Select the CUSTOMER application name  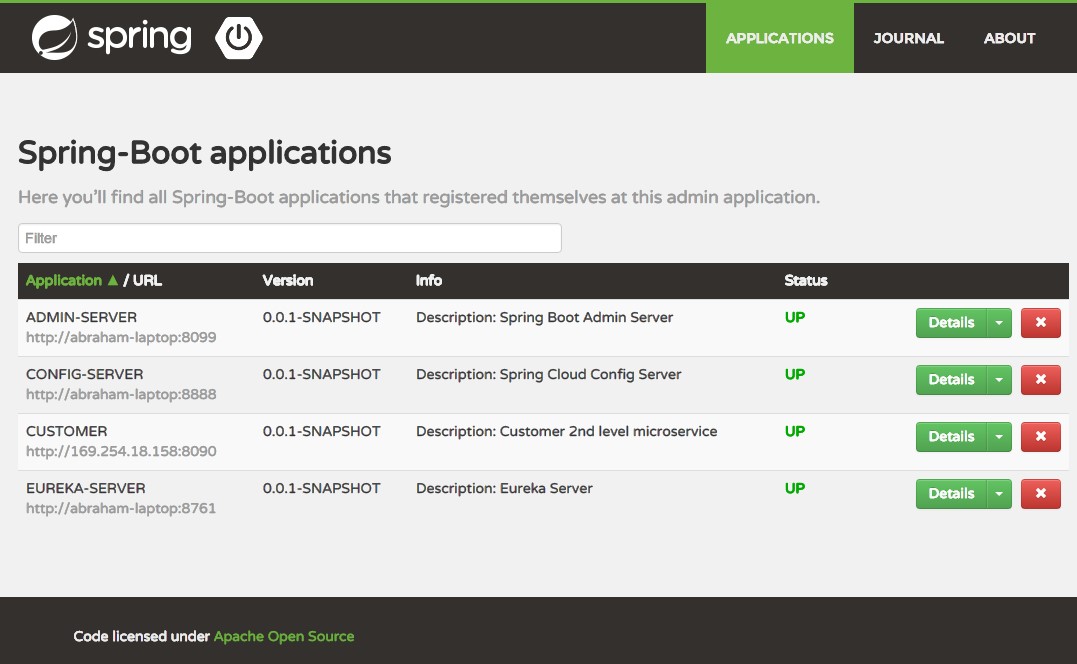click(x=67, y=431)
